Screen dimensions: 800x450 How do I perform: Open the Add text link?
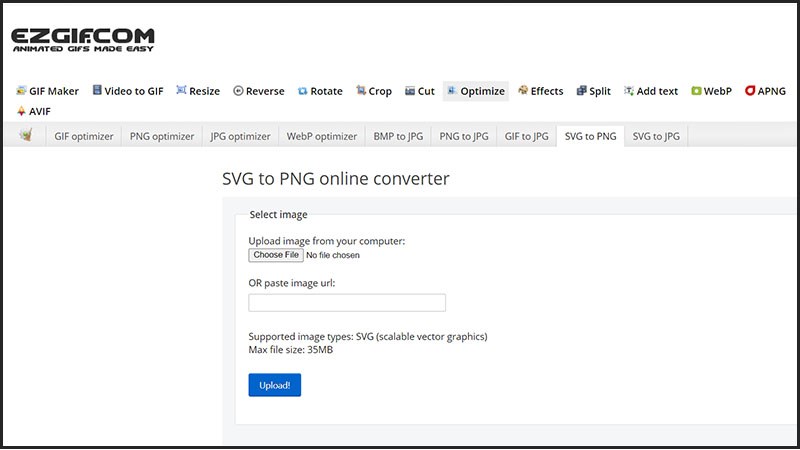[657, 91]
